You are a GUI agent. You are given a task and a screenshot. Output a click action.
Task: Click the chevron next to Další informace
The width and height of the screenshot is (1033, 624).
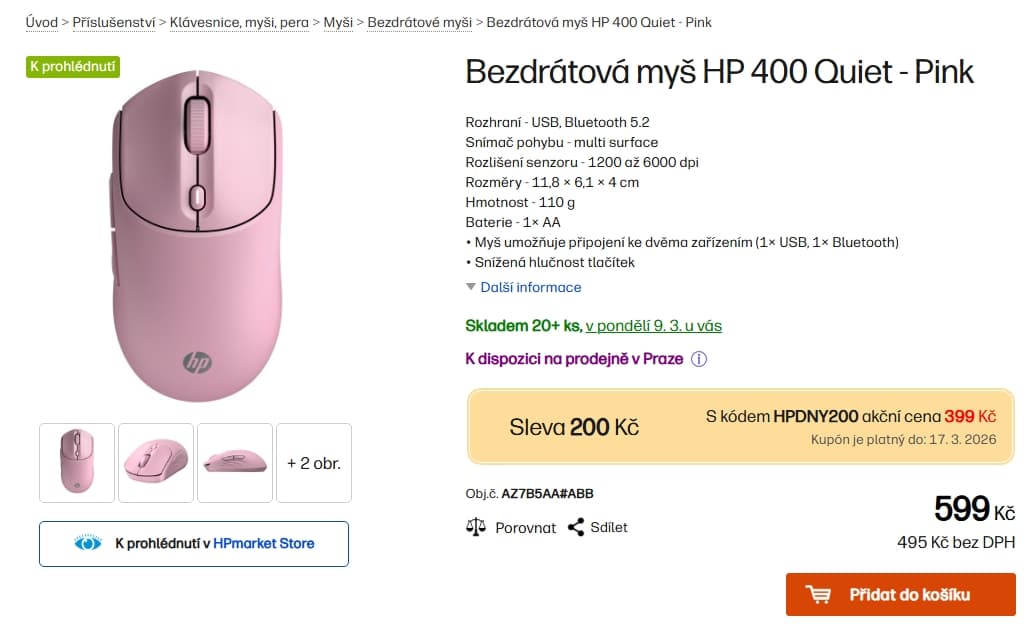[x=471, y=287]
